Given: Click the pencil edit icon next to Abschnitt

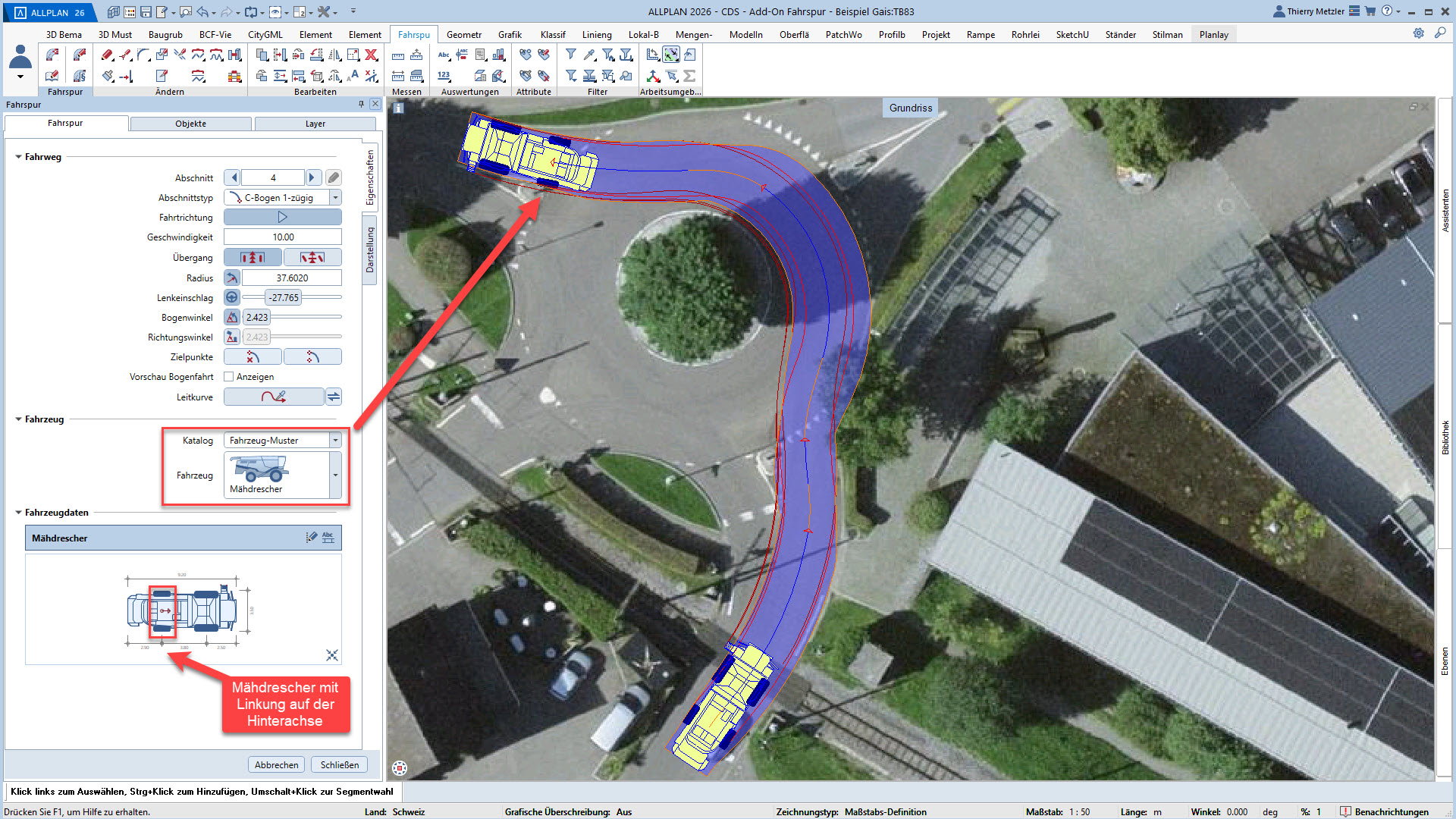Looking at the screenshot, I should click(333, 177).
